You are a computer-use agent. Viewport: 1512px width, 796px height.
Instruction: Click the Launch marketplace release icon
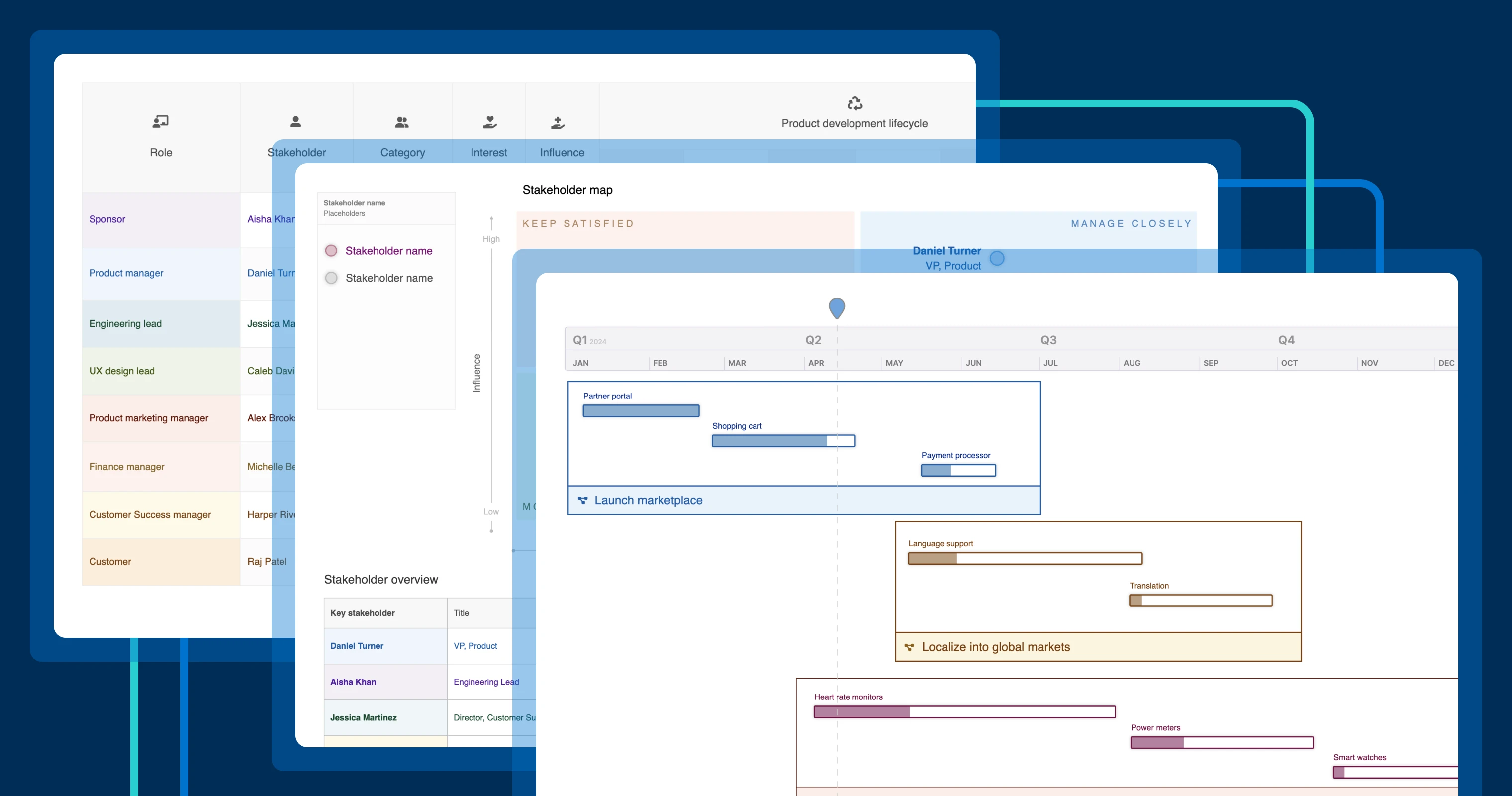(x=582, y=500)
